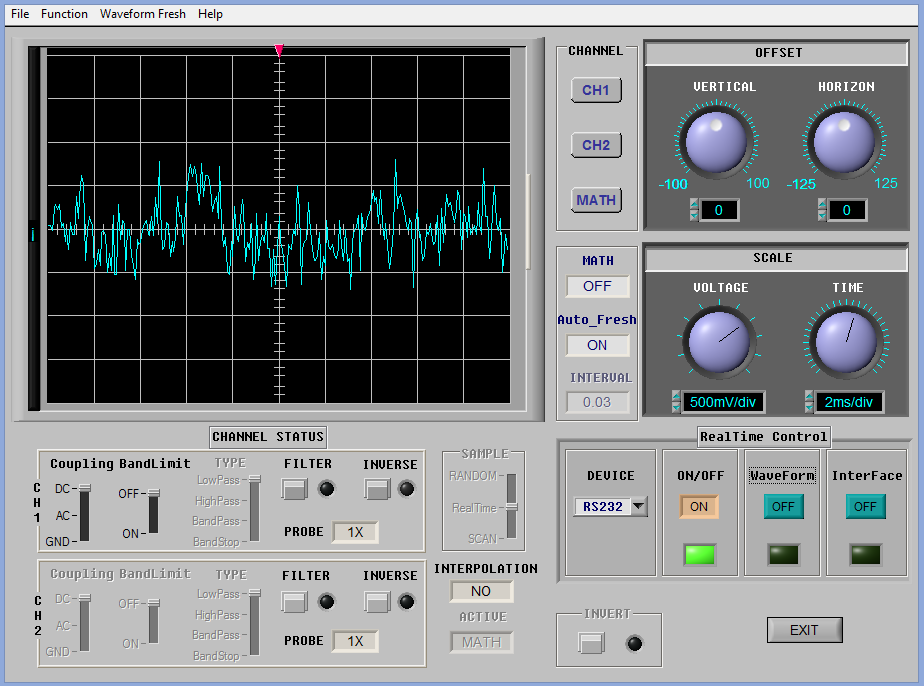The height and width of the screenshot is (686, 924).
Task: Click the dark InterFace indicator LED
Action: [x=866, y=555]
